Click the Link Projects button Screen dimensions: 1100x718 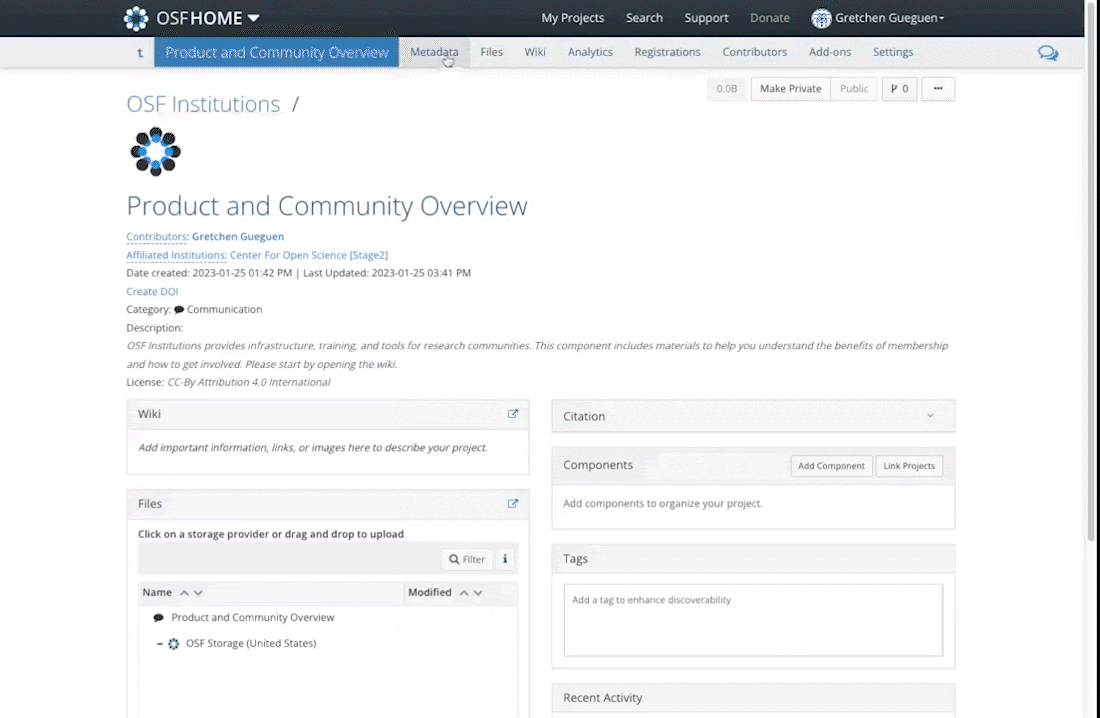pyautogui.click(x=909, y=466)
